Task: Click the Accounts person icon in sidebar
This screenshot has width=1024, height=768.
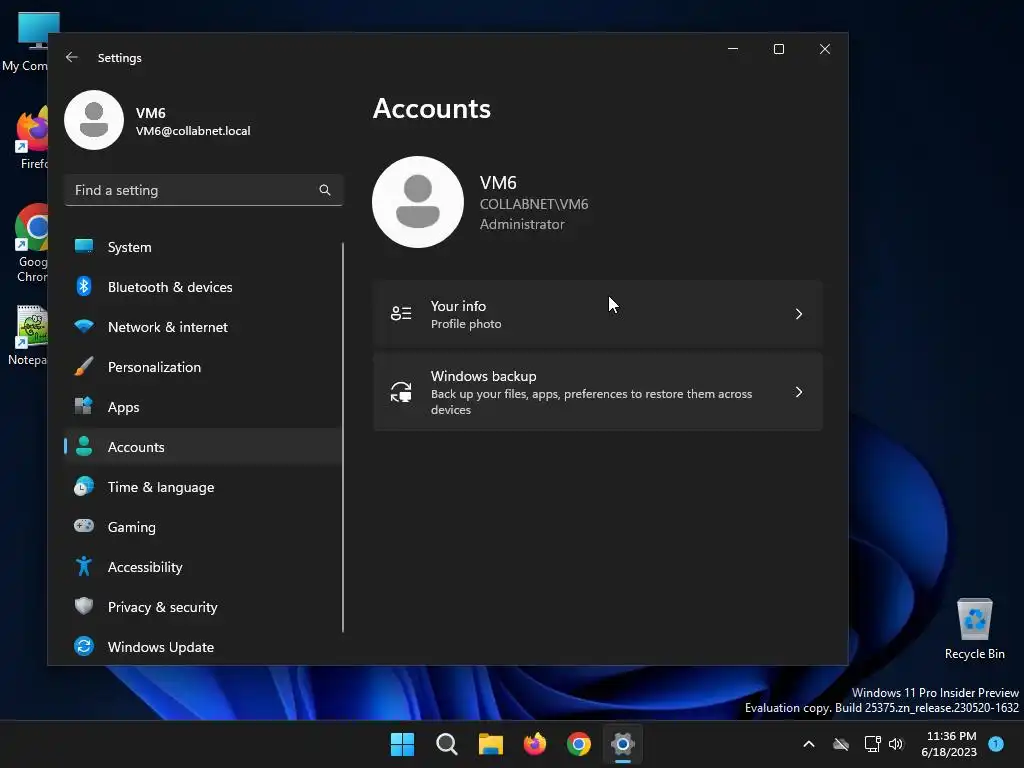Action: [84, 446]
